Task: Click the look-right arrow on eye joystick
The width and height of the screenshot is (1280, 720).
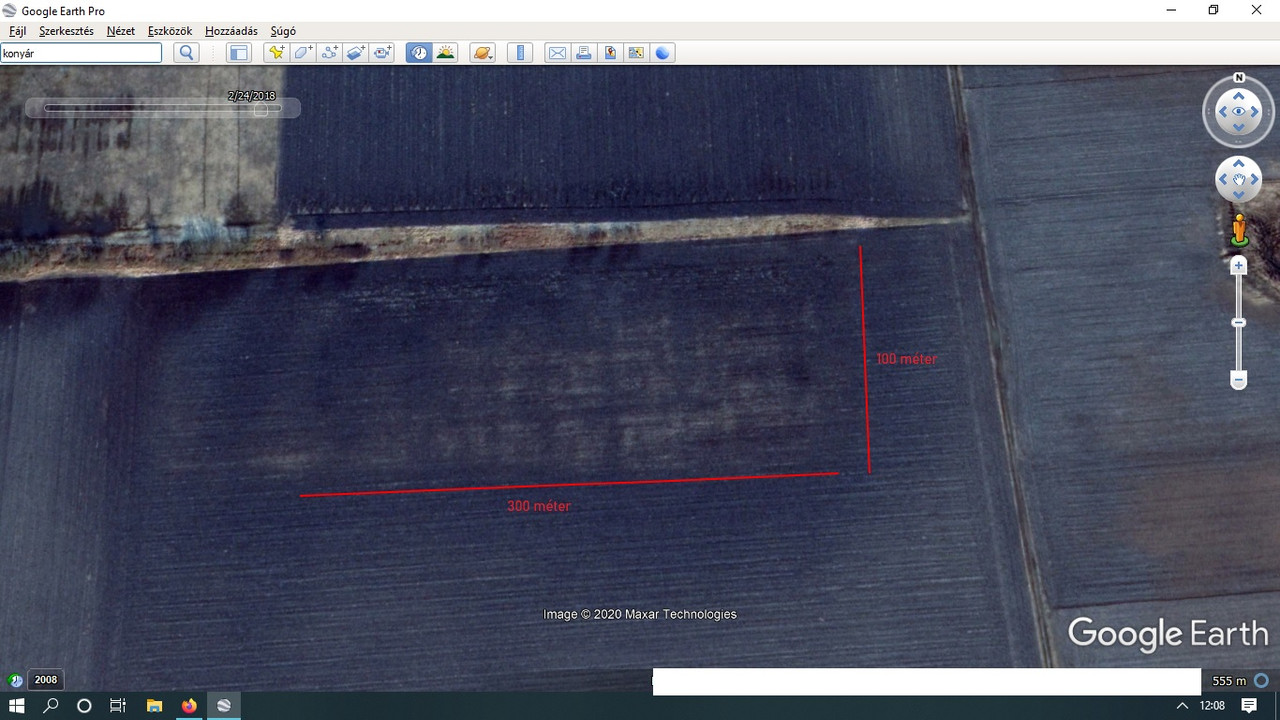Action: (1256, 112)
